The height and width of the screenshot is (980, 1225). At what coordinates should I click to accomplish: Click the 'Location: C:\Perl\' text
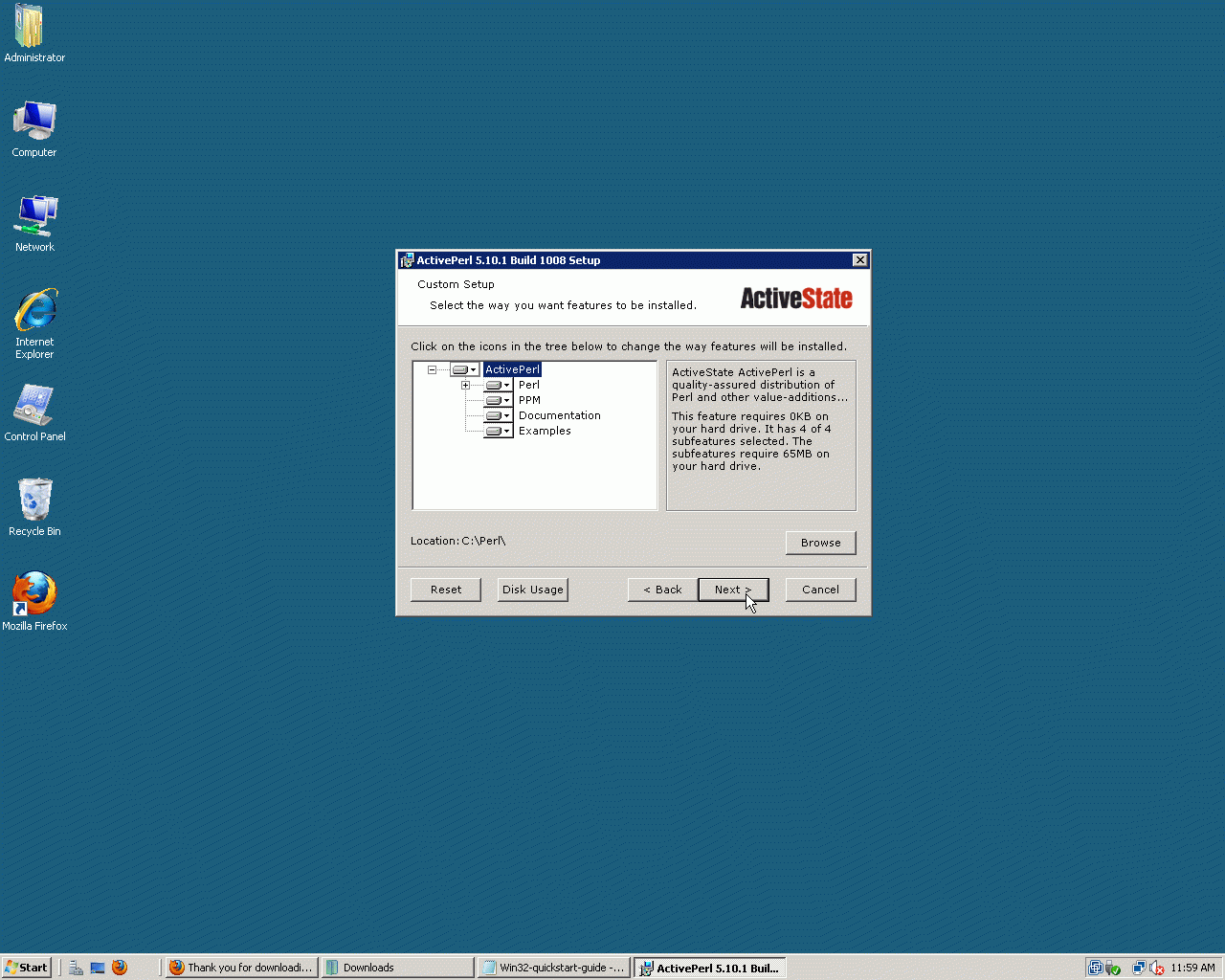pos(458,541)
